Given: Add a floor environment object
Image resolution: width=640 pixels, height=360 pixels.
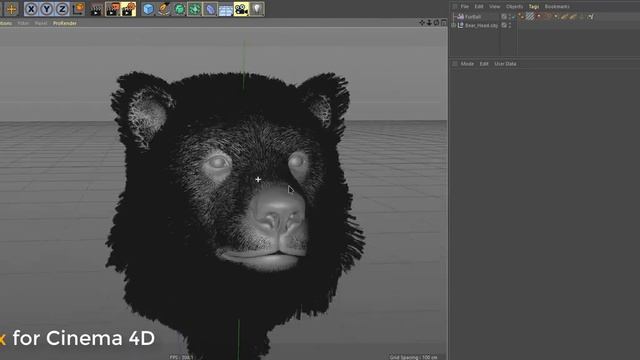Looking at the screenshot, I should click(226, 9).
